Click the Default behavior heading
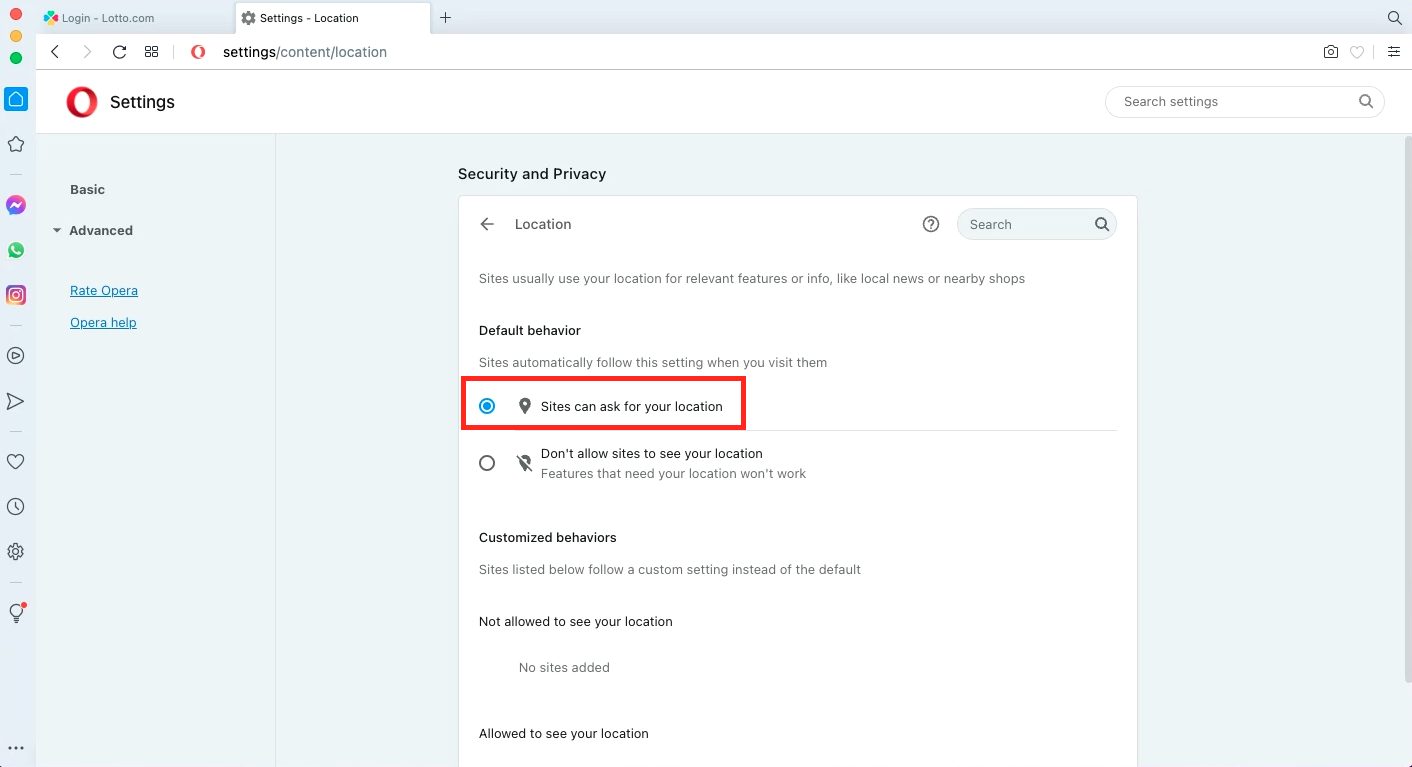Viewport: 1412px width, 767px height. click(530, 331)
